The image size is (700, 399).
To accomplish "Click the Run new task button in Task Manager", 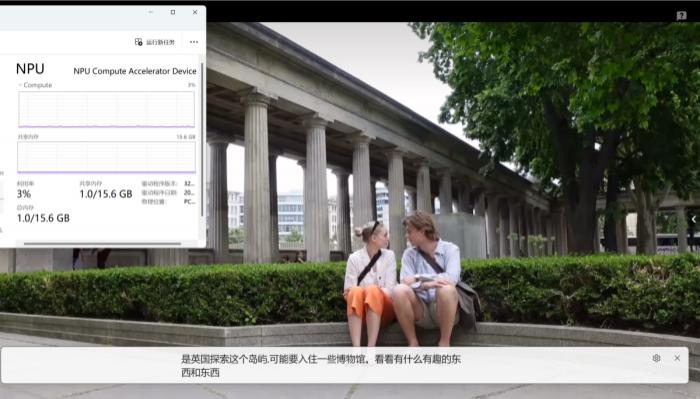I will [x=154, y=42].
